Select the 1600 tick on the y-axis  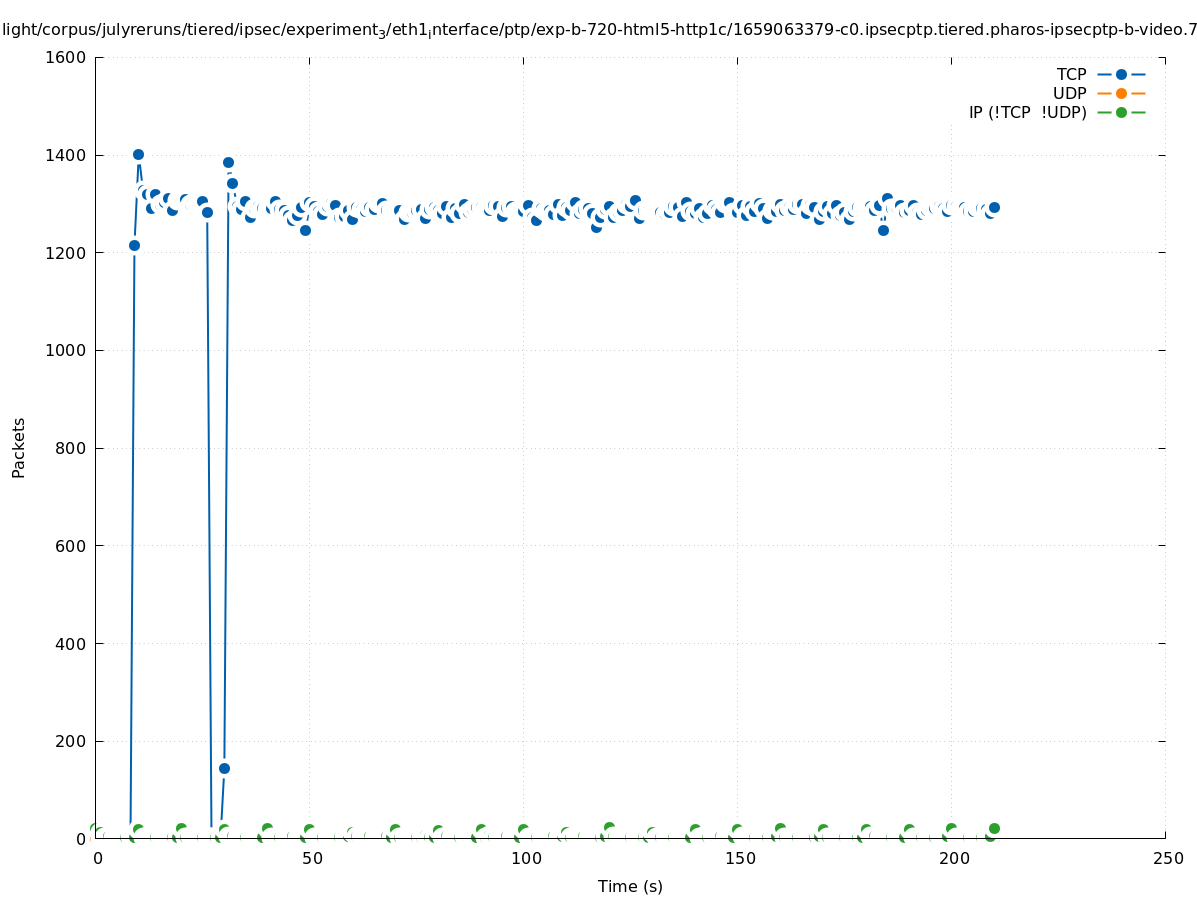(67, 58)
